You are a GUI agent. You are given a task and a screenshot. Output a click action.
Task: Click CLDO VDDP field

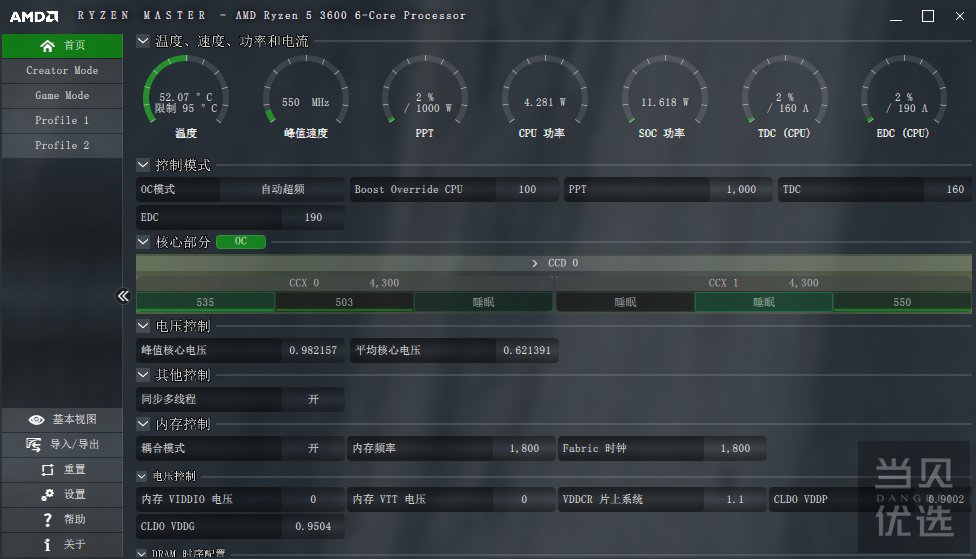870,499
